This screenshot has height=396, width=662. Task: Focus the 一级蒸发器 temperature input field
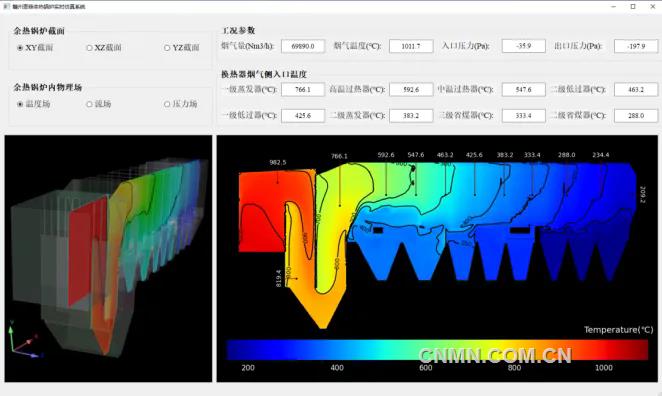(303, 90)
